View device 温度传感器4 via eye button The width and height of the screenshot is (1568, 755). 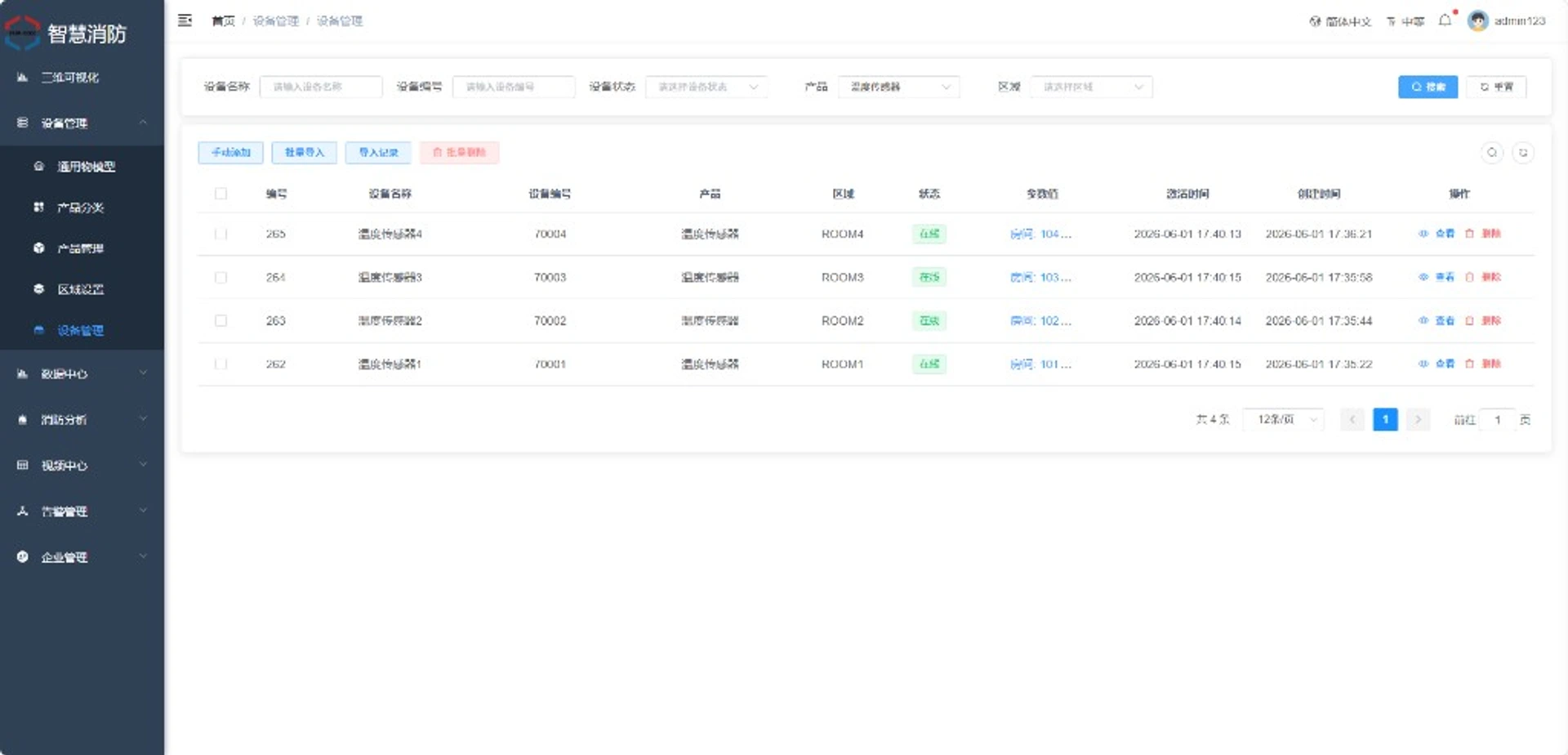click(1437, 234)
